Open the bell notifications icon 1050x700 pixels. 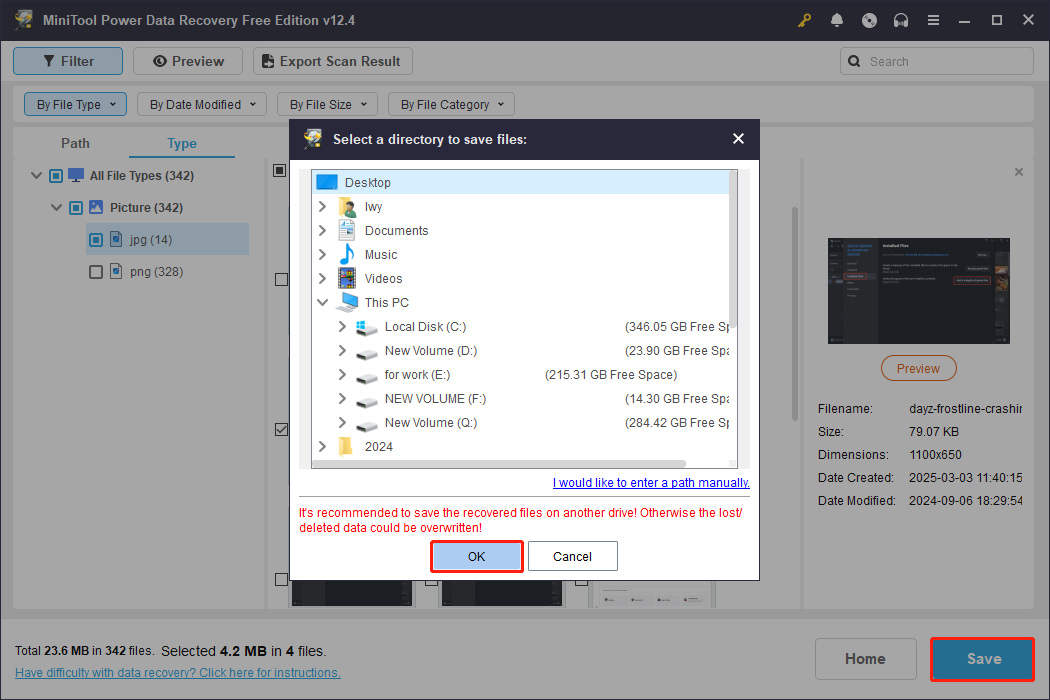click(x=836, y=20)
